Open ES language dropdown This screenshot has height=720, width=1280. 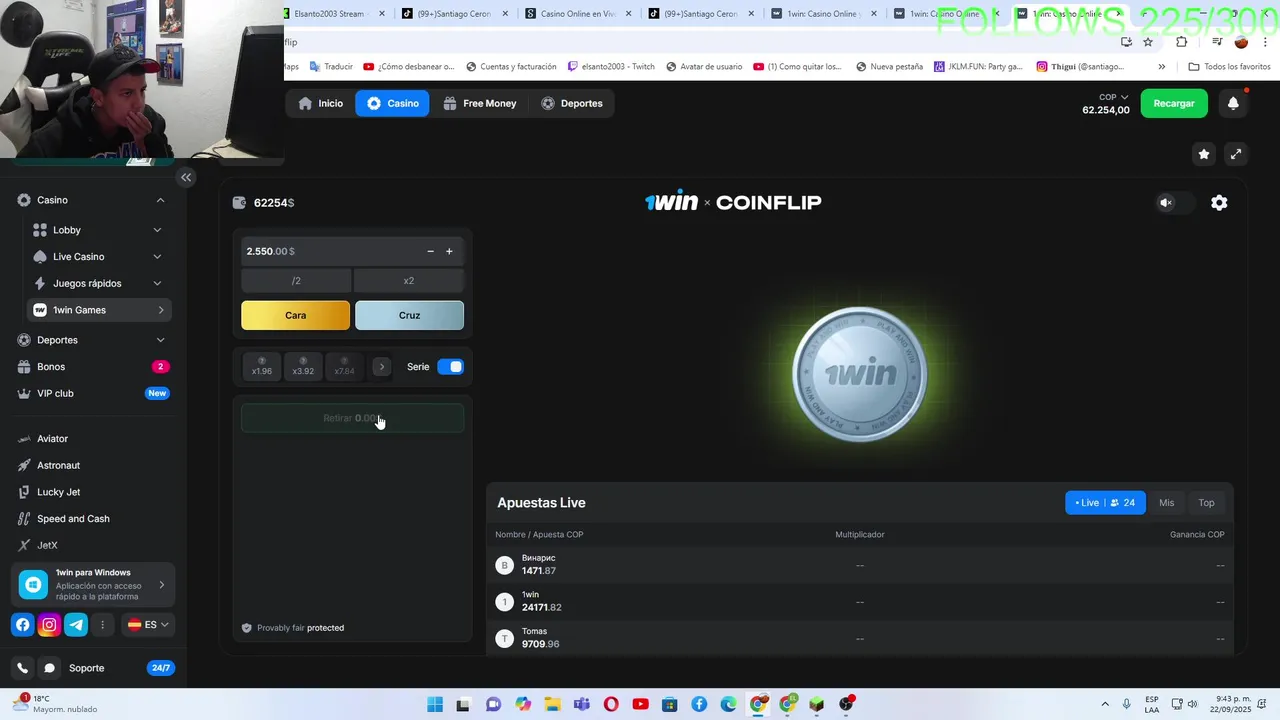[148, 625]
